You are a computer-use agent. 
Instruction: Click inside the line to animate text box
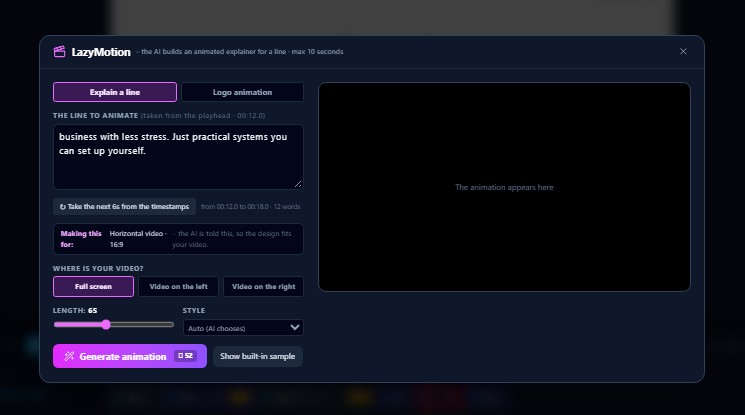click(x=178, y=157)
